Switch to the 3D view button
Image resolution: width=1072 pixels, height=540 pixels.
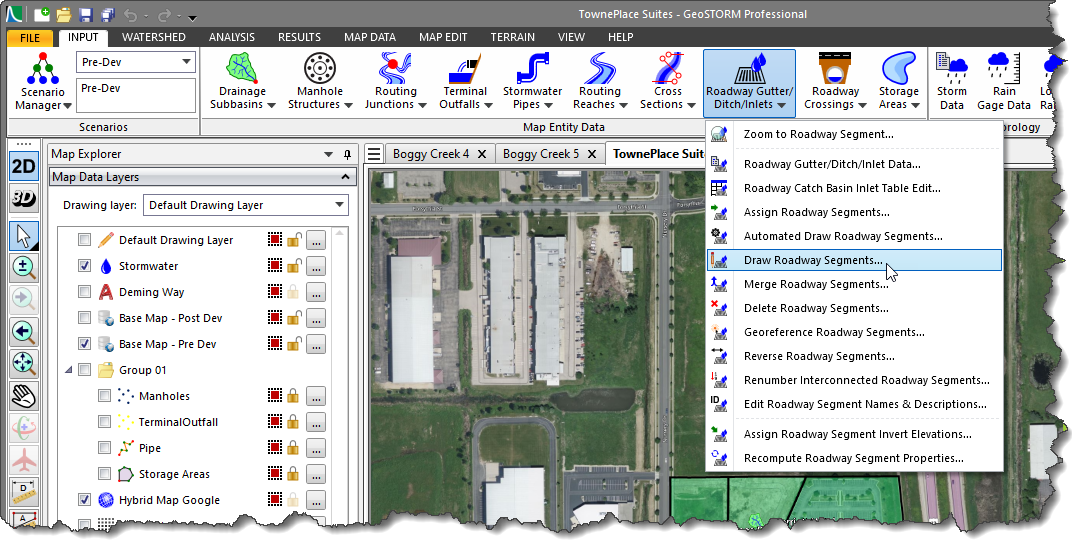tap(24, 198)
